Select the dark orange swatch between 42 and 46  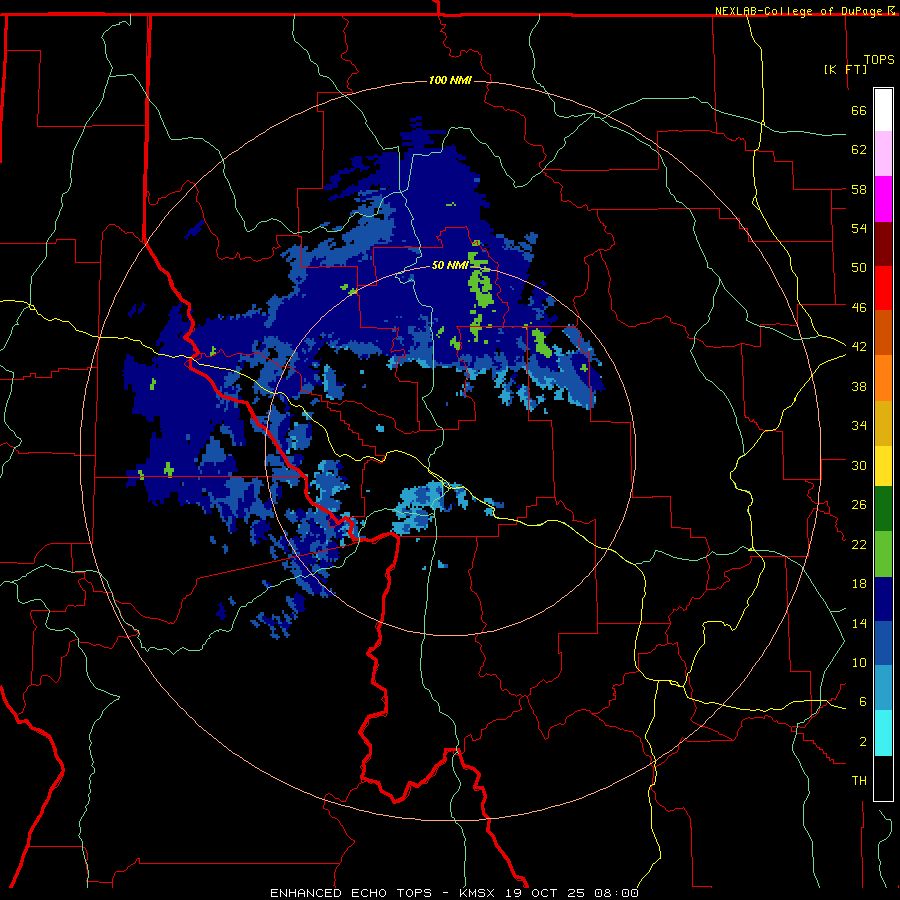(883, 332)
